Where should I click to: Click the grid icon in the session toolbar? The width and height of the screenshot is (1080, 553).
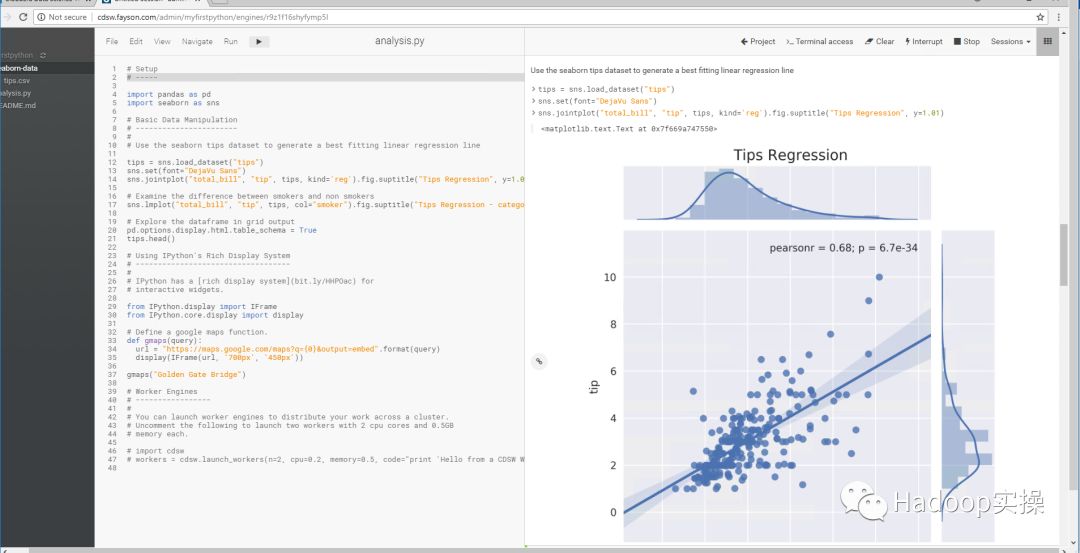click(x=1047, y=42)
